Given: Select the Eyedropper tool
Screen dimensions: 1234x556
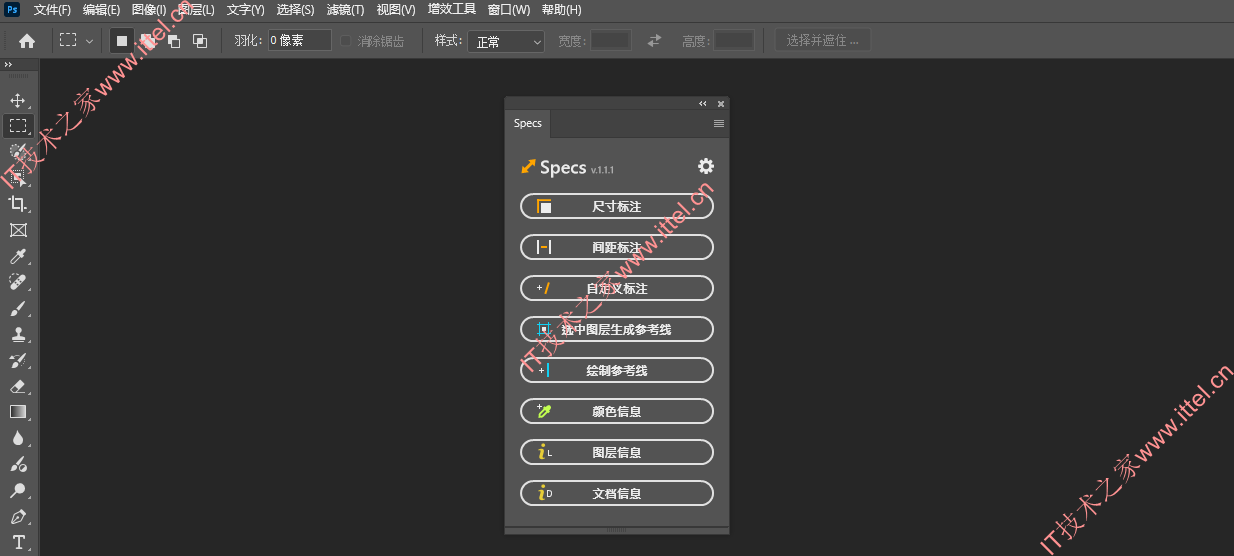Looking at the screenshot, I should coord(18,256).
